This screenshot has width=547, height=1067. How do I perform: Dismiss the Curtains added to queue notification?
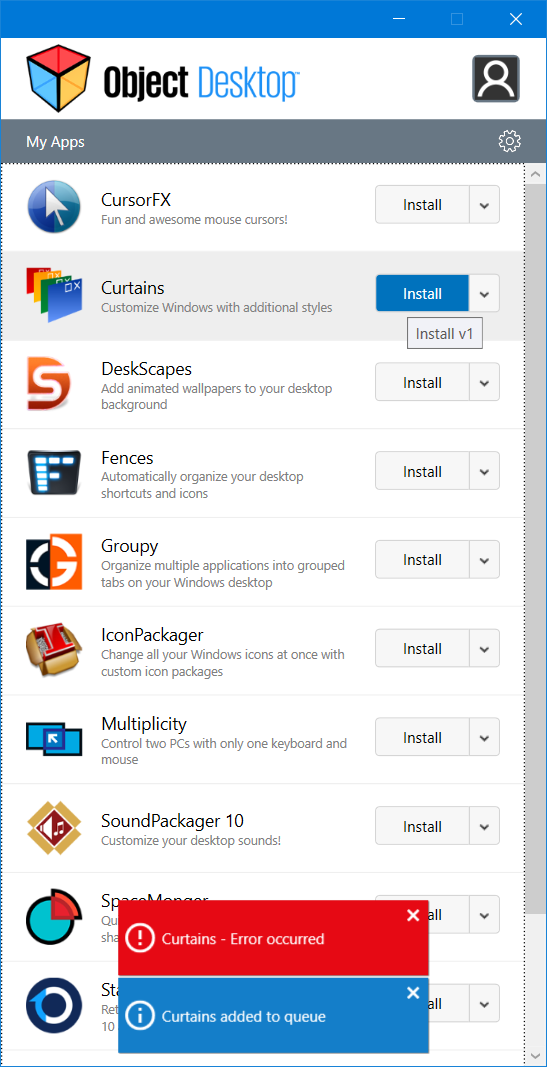coord(413,993)
